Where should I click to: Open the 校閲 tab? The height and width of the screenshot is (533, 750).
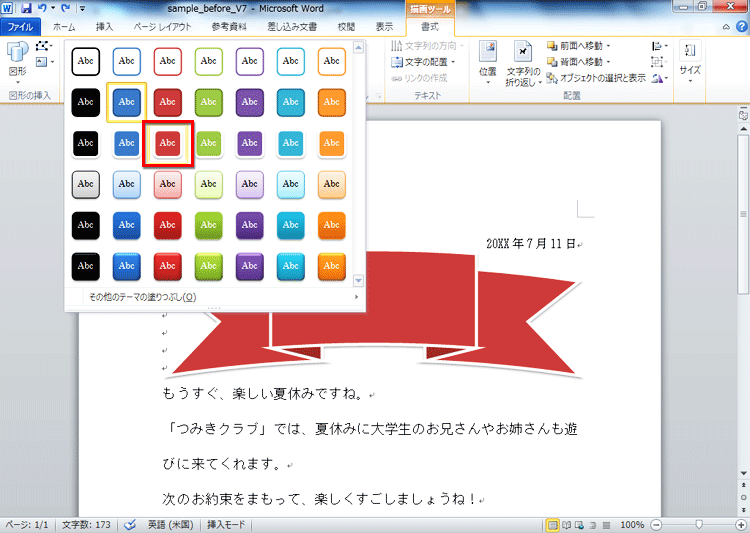346,27
